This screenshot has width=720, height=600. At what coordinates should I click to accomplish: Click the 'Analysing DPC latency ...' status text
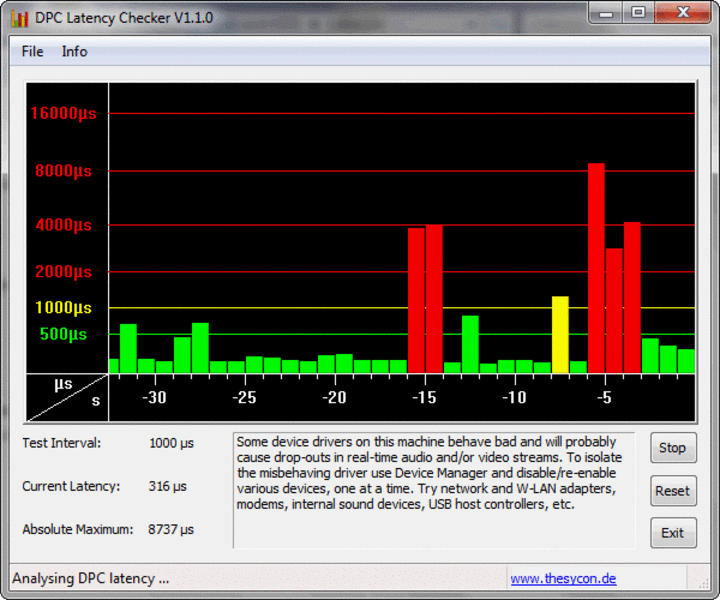[x=90, y=578]
